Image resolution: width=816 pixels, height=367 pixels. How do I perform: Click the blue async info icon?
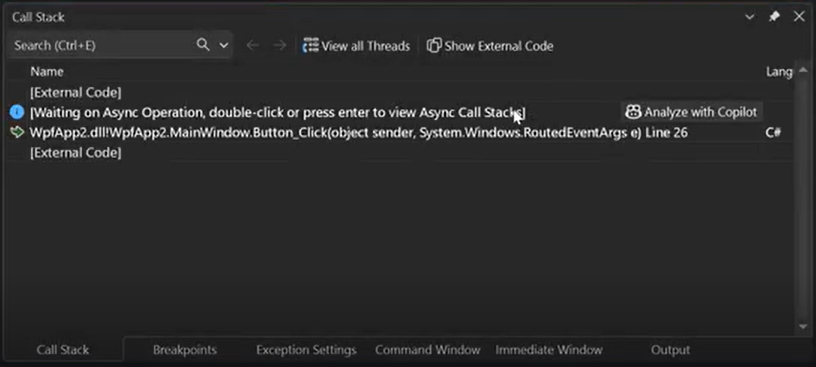click(17, 112)
